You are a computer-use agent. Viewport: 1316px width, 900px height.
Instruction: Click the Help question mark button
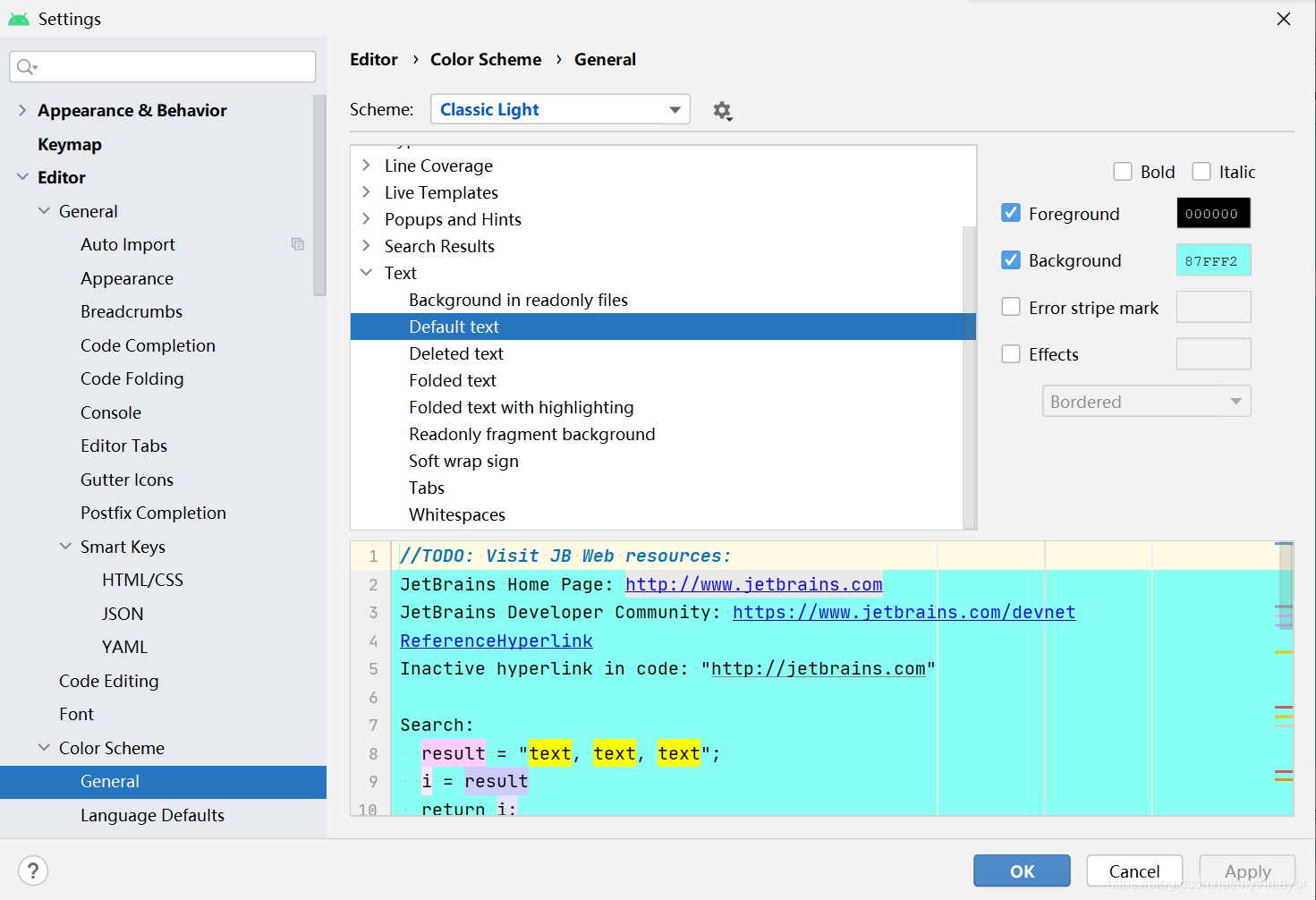pyautogui.click(x=33, y=870)
